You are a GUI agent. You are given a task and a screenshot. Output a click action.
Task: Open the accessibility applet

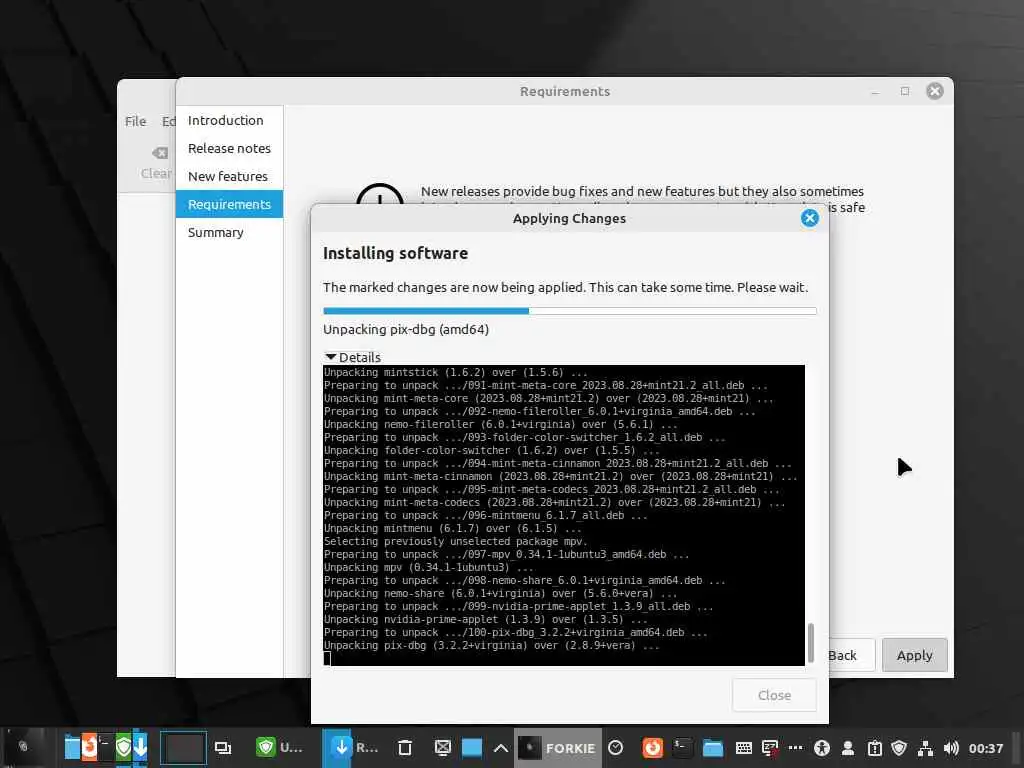coord(822,748)
